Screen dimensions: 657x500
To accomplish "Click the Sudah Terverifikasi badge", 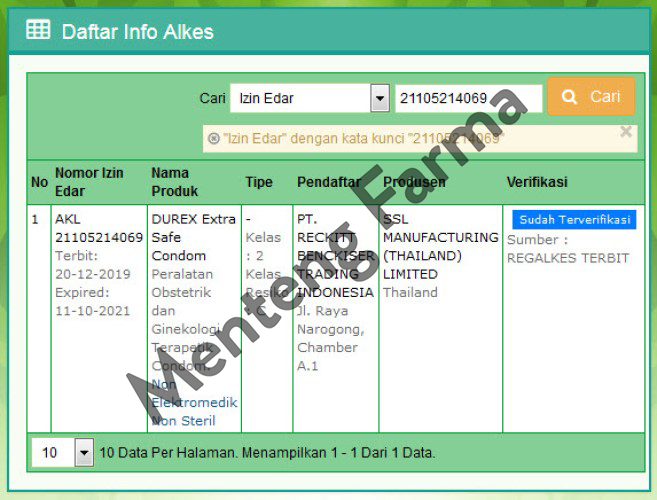I will [573, 219].
